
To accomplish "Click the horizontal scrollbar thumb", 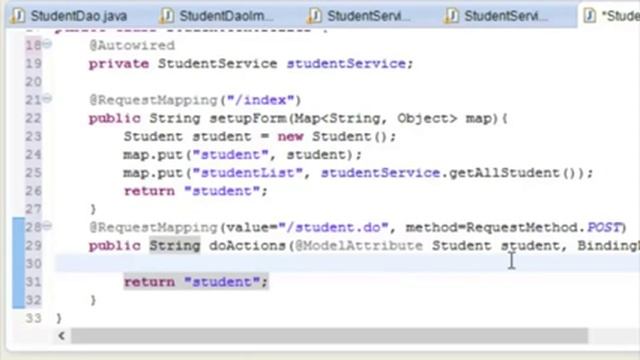I will coord(329,336).
